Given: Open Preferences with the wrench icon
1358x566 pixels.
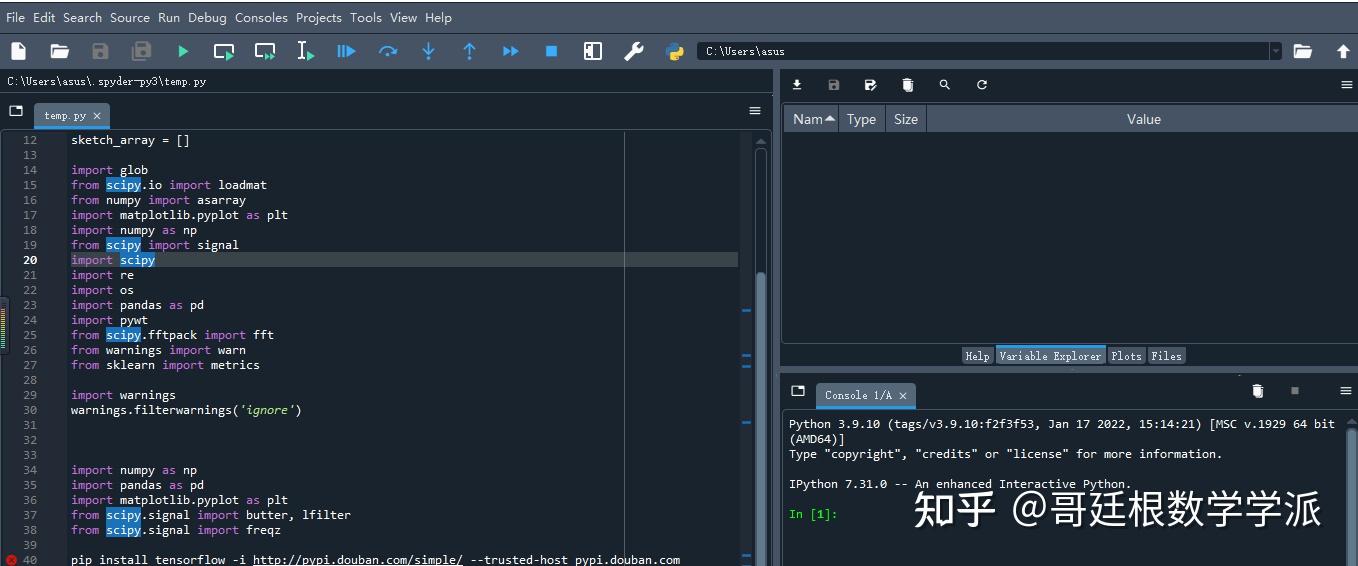Looking at the screenshot, I should 634,51.
